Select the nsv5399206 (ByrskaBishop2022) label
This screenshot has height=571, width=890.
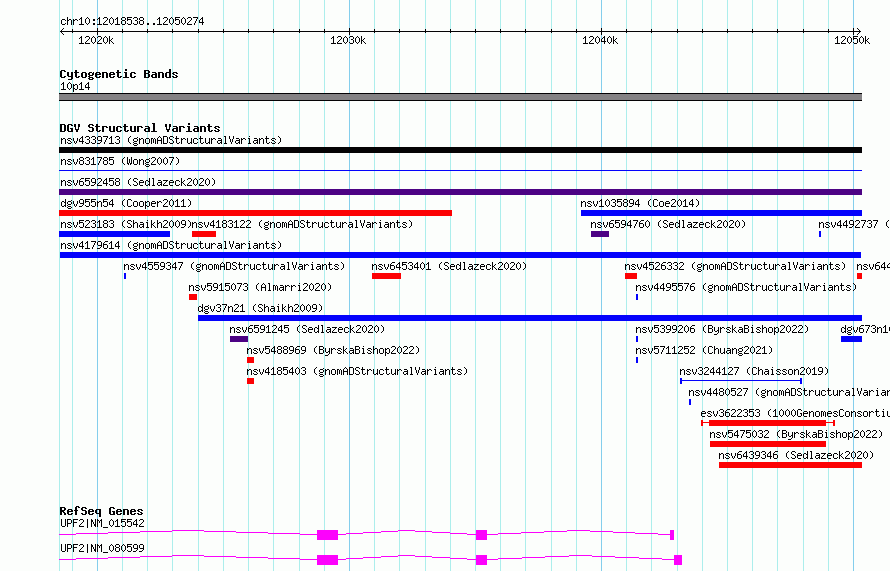click(x=722, y=329)
